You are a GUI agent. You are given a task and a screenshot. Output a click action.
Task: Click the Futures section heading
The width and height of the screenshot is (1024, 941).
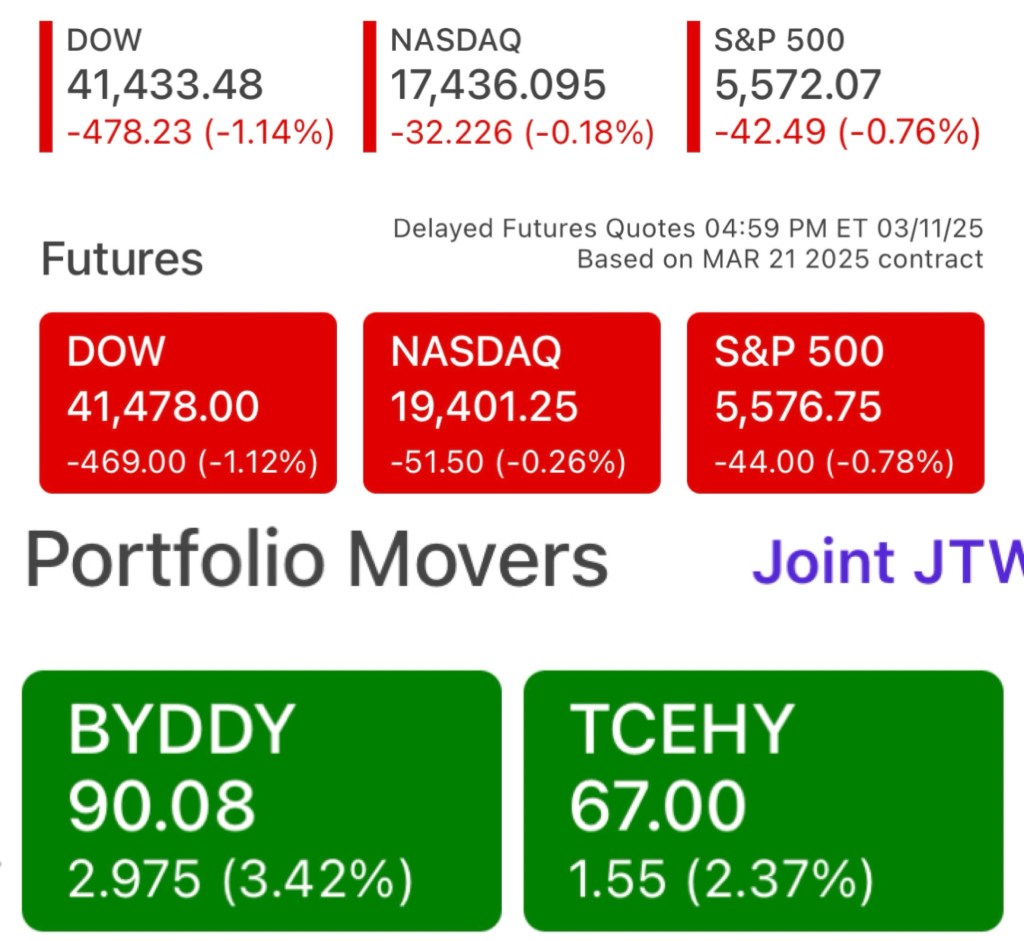pos(122,259)
